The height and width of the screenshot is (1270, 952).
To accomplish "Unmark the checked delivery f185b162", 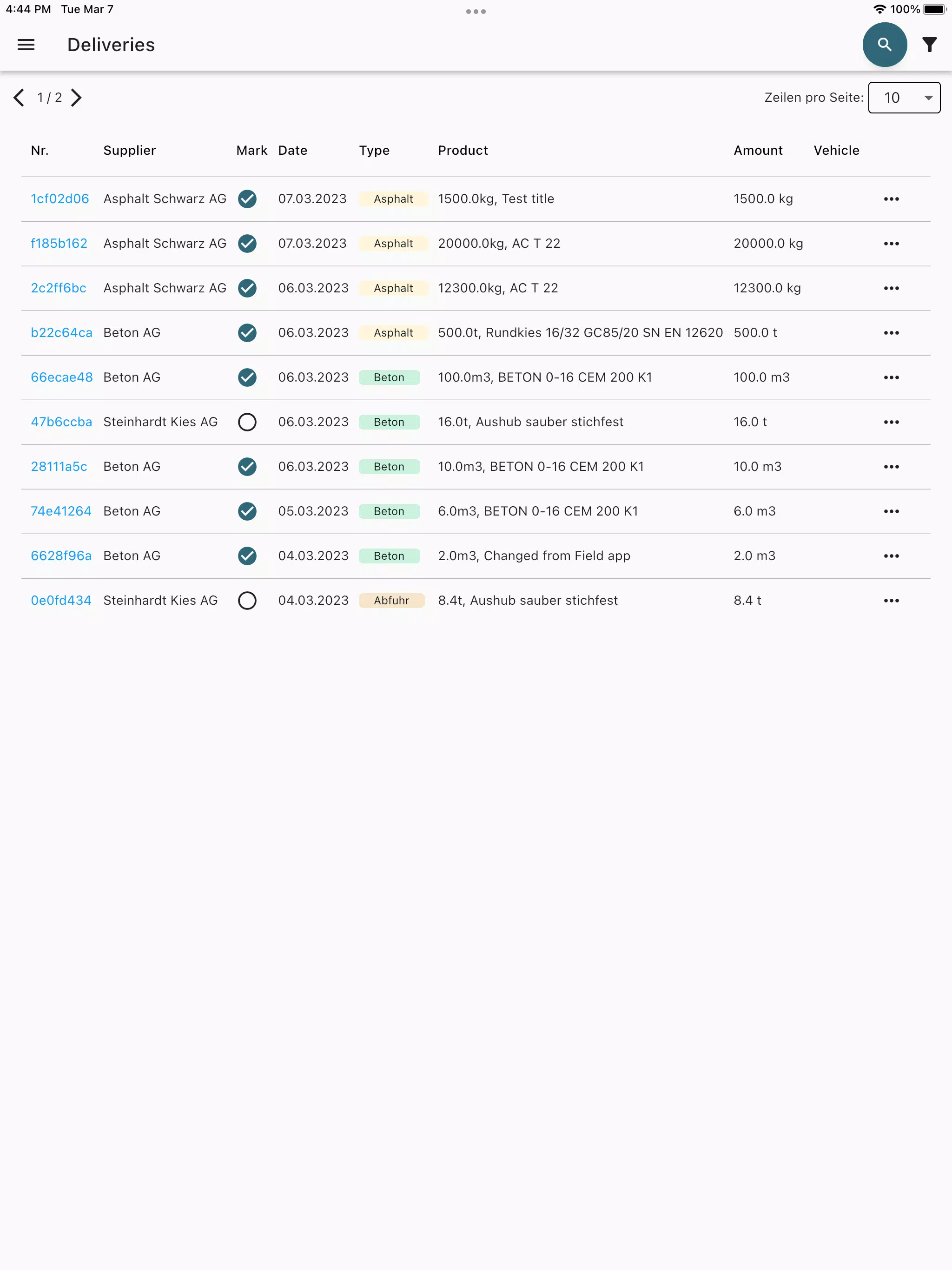I will coord(247,244).
